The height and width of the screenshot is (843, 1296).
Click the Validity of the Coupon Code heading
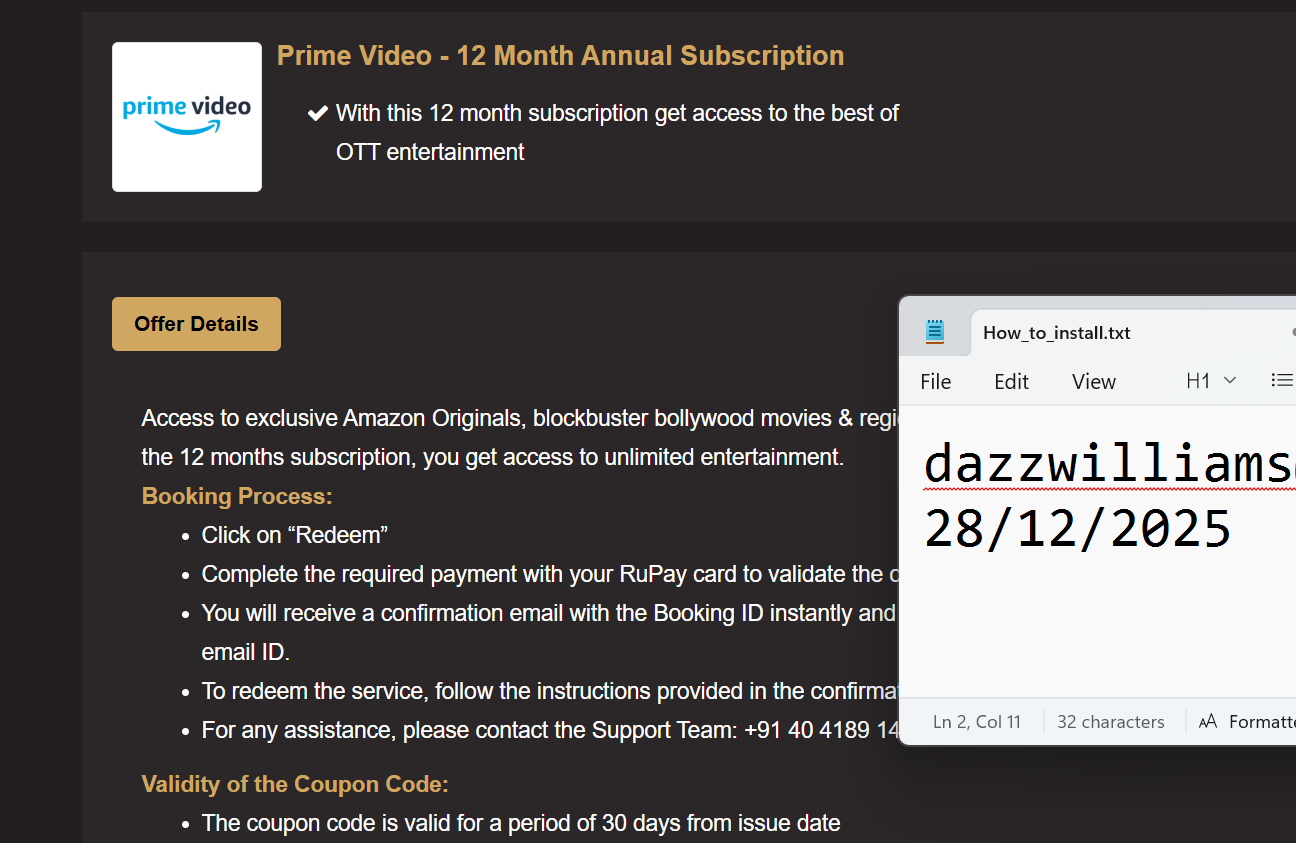pos(295,784)
